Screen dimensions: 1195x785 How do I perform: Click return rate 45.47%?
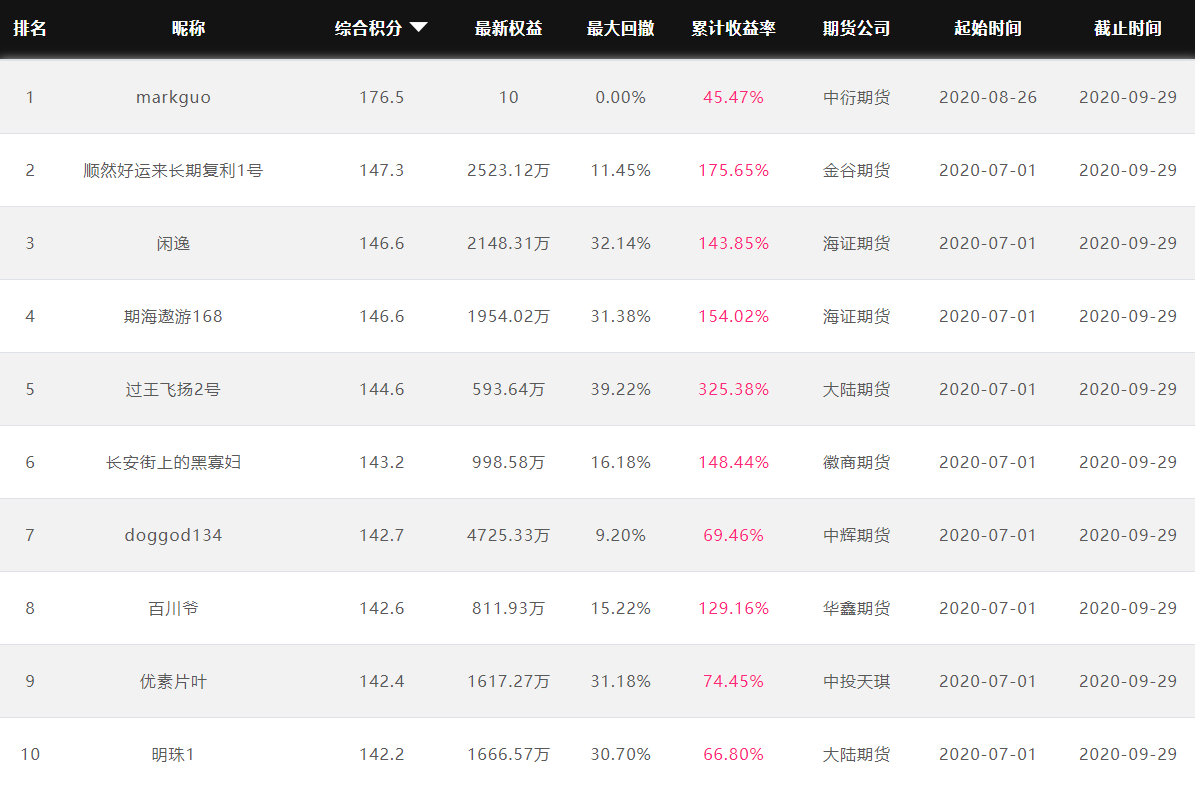(x=733, y=98)
